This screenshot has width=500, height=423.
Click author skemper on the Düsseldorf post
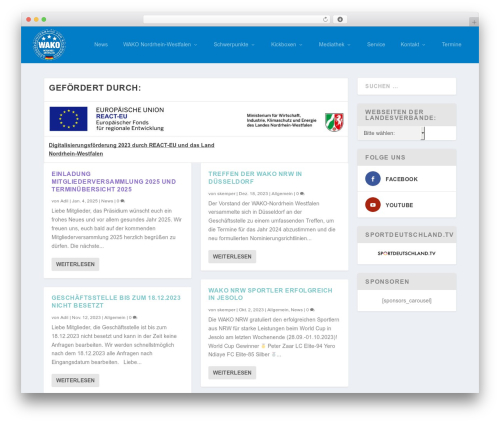click(x=226, y=193)
